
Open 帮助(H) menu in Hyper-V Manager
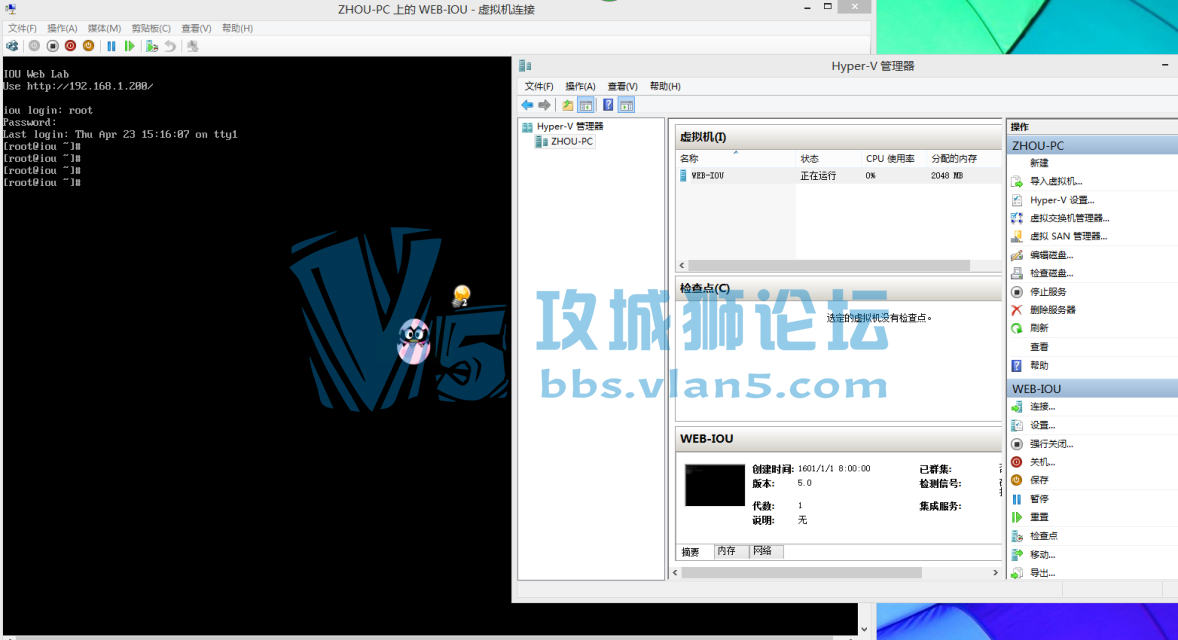[665, 86]
